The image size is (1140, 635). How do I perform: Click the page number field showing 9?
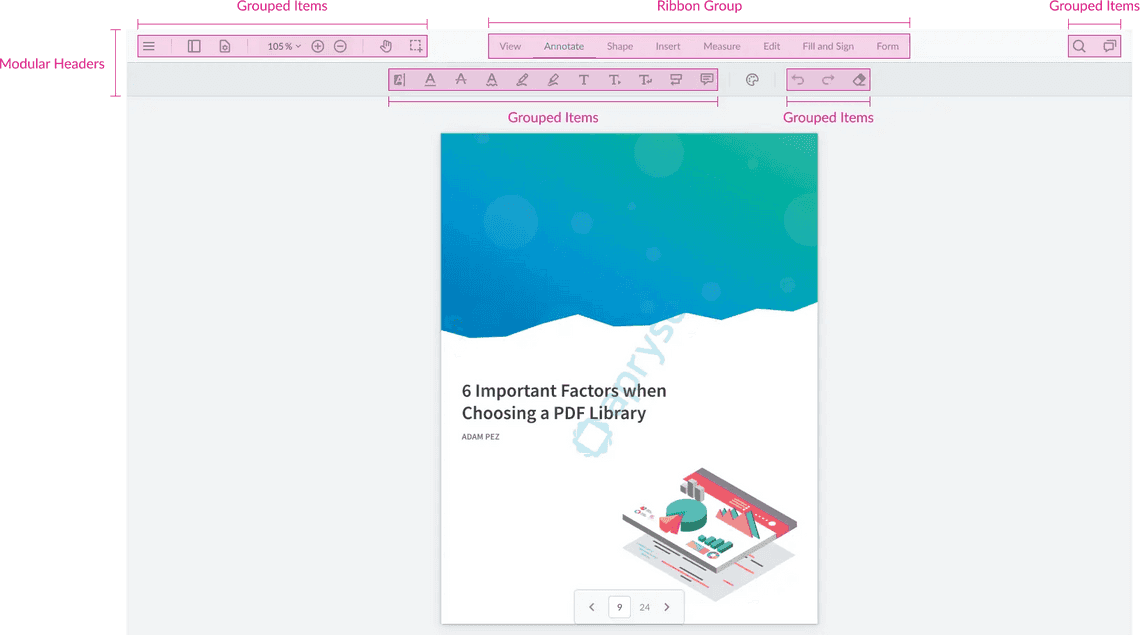pos(619,607)
